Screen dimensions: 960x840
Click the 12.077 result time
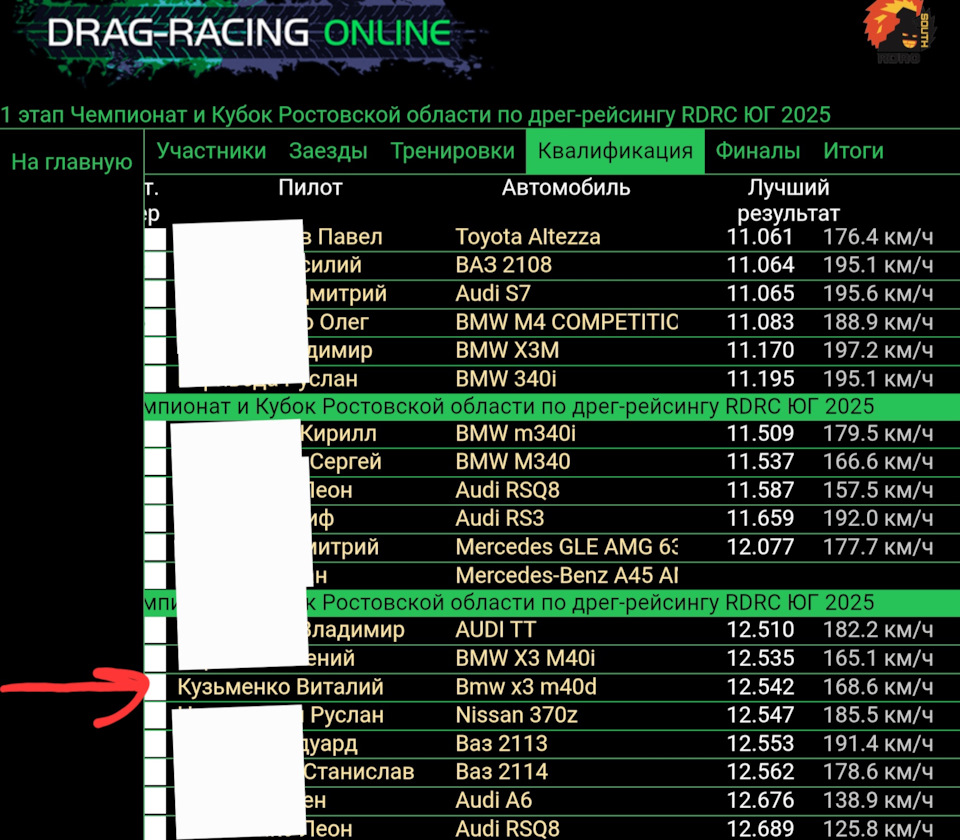point(760,547)
